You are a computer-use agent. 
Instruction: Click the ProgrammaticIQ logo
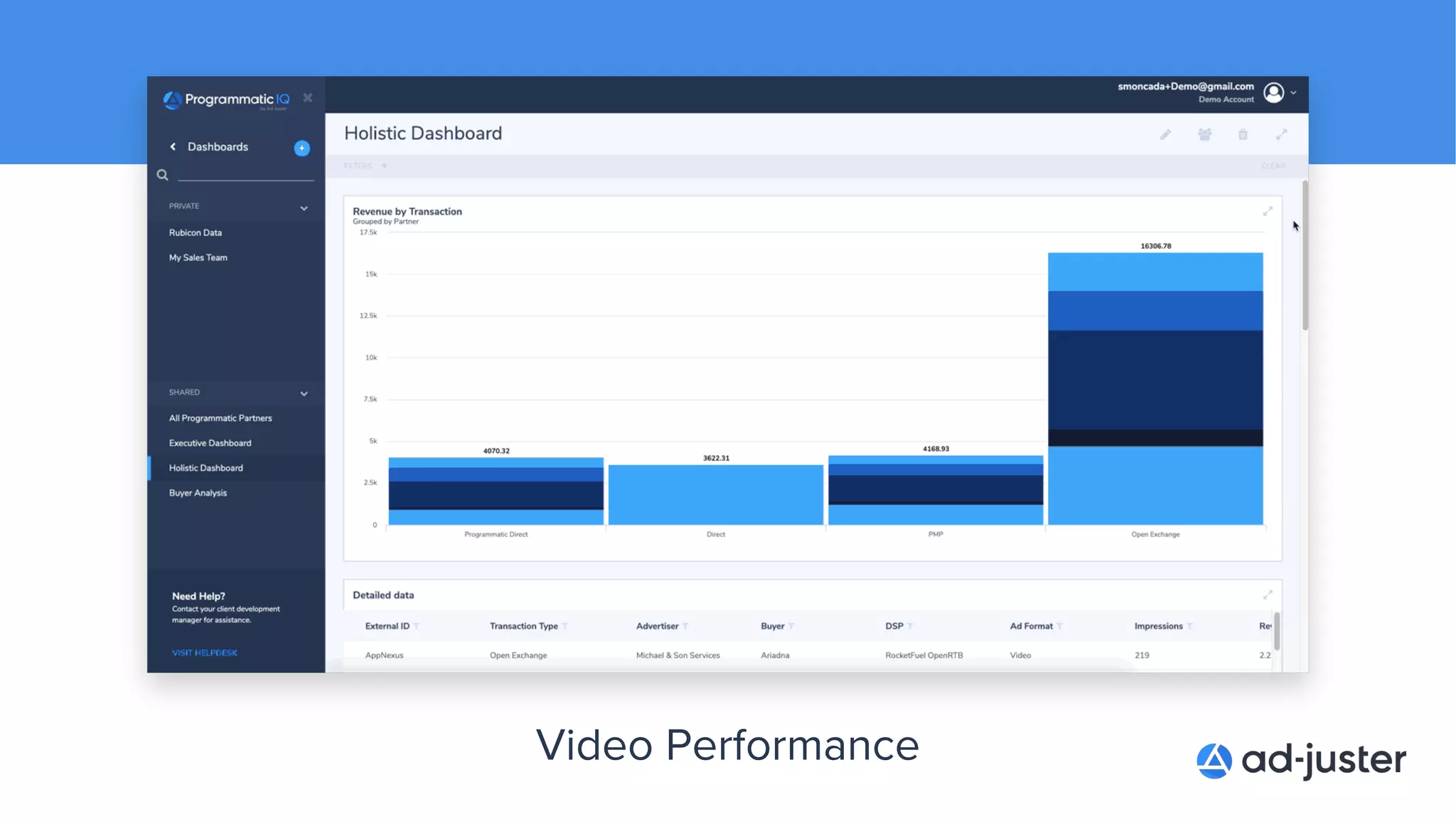226,100
